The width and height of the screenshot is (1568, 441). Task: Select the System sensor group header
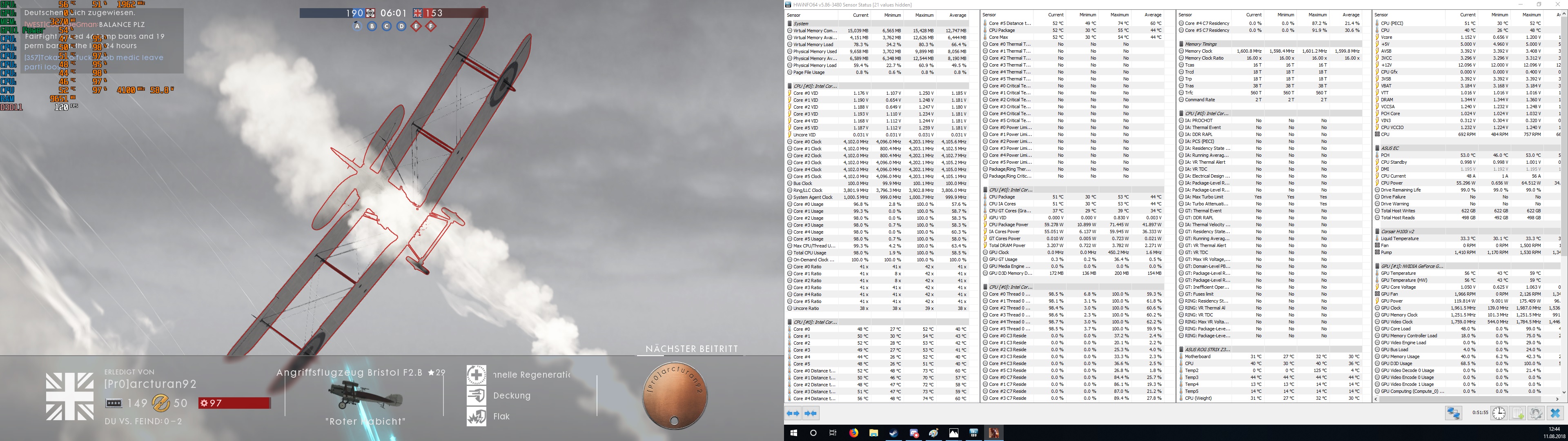click(x=801, y=23)
